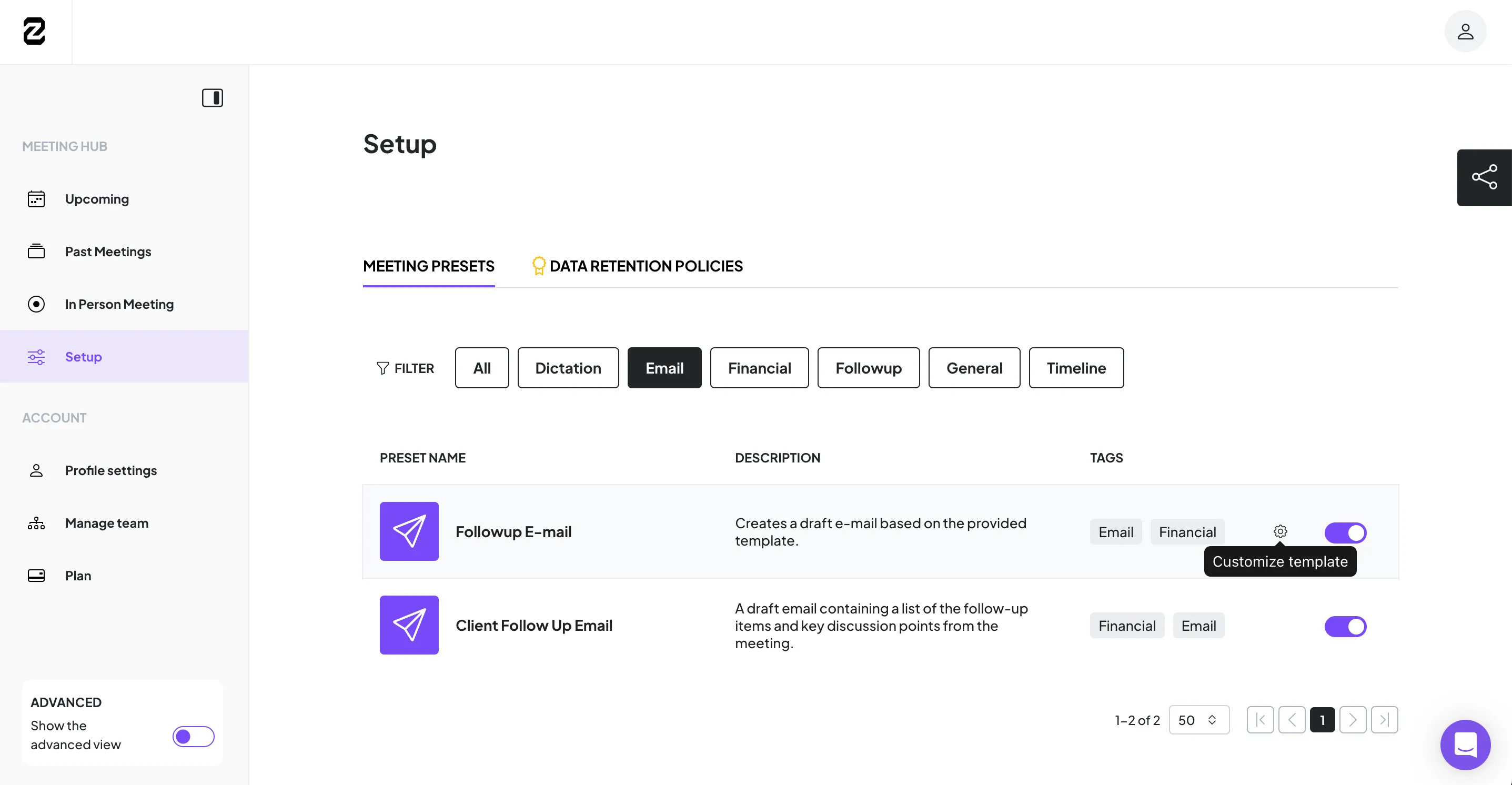The width and height of the screenshot is (1512, 785).
Task: Filter presets by Financial
Action: coord(760,368)
